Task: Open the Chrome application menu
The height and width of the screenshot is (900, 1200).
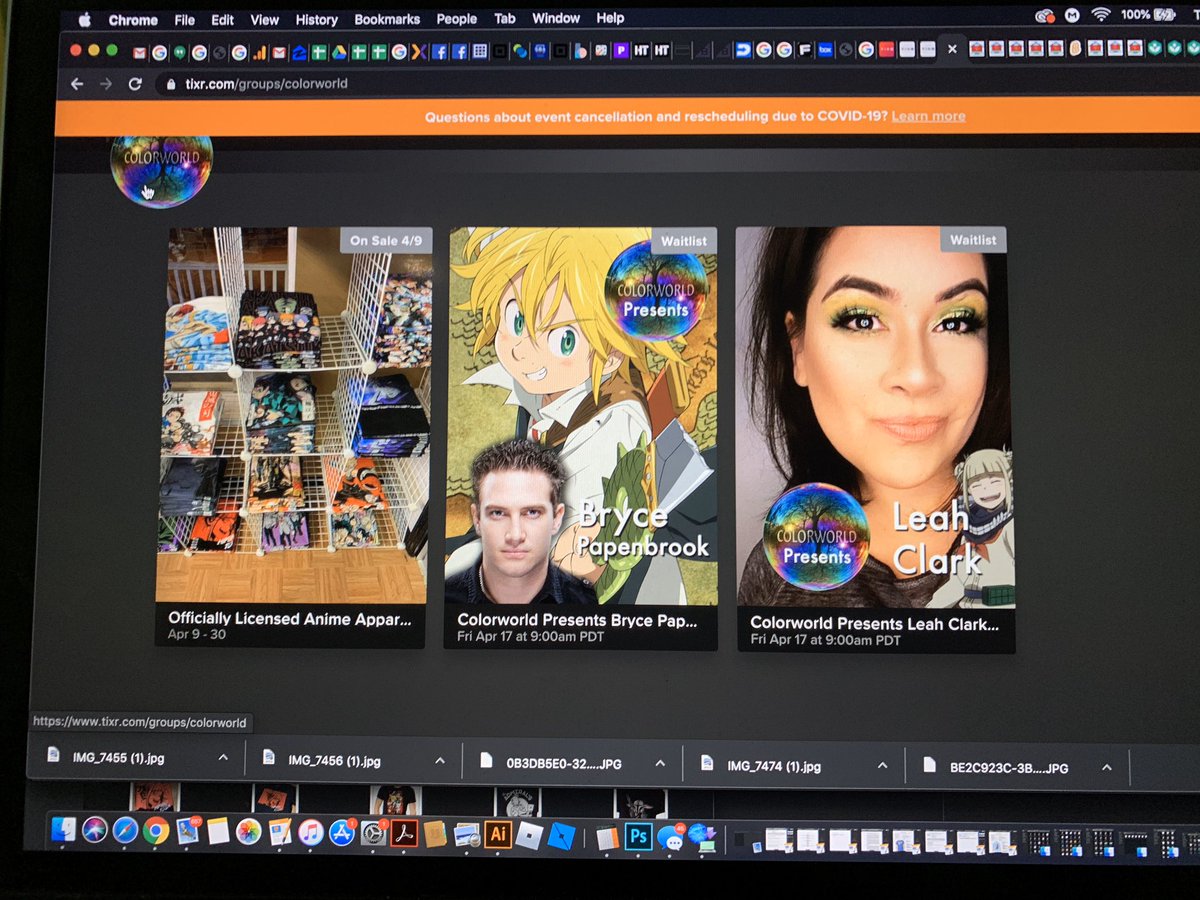Action: [x=133, y=20]
